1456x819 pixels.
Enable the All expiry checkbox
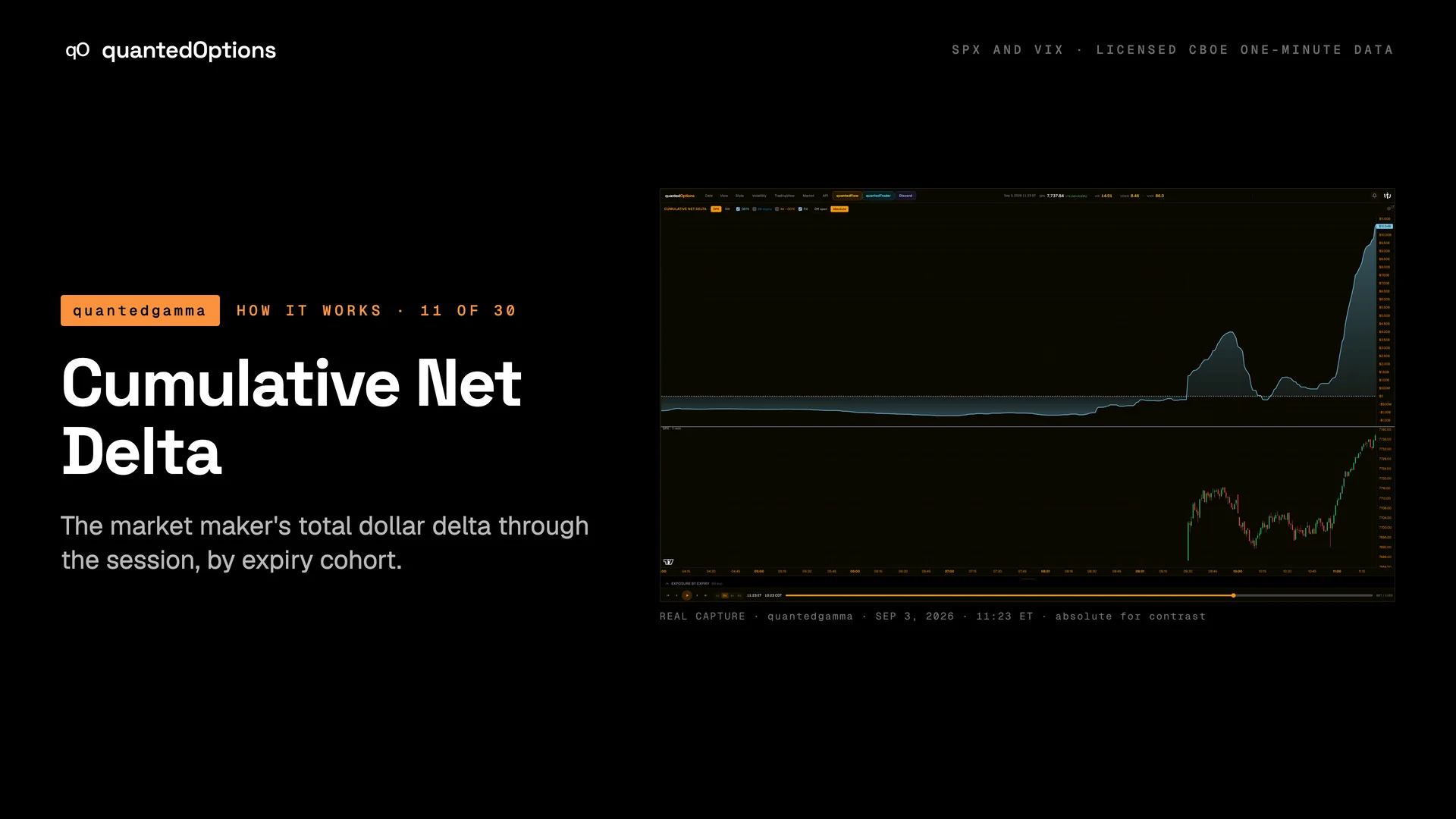click(755, 209)
